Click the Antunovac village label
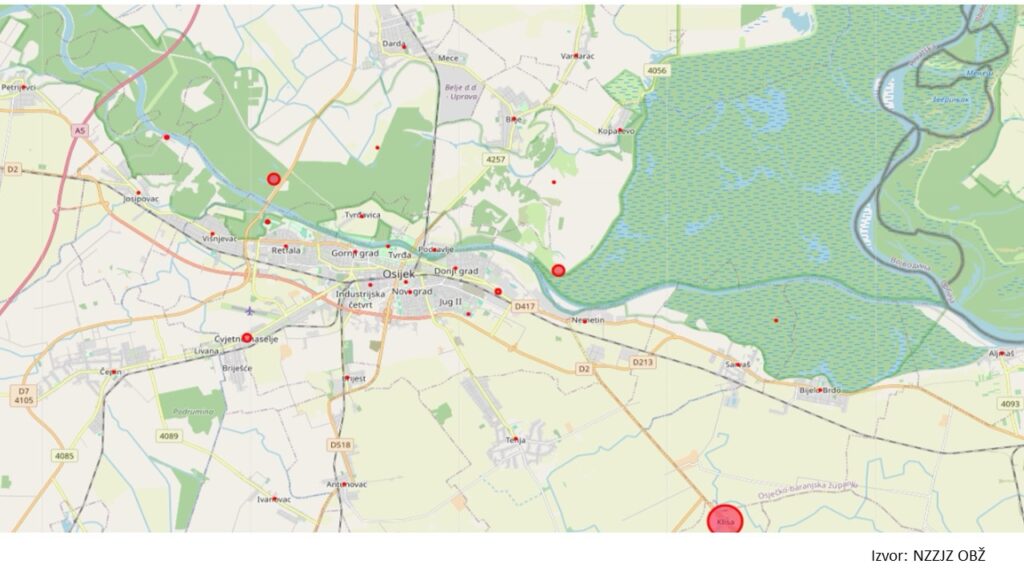This screenshot has height=576, width=1024. click(347, 484)
